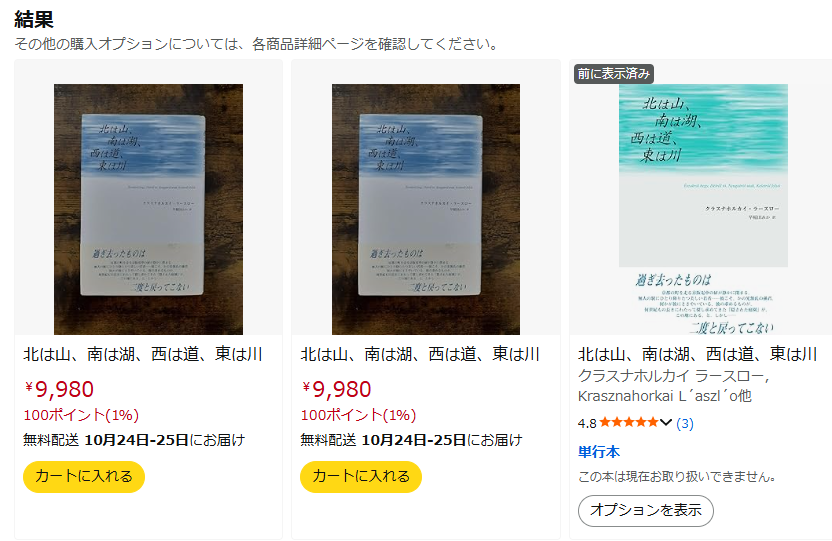Open first product title 北は山、南は湖
The height and width of the screenshot is (541, 832).
click(x=143, y=354)
